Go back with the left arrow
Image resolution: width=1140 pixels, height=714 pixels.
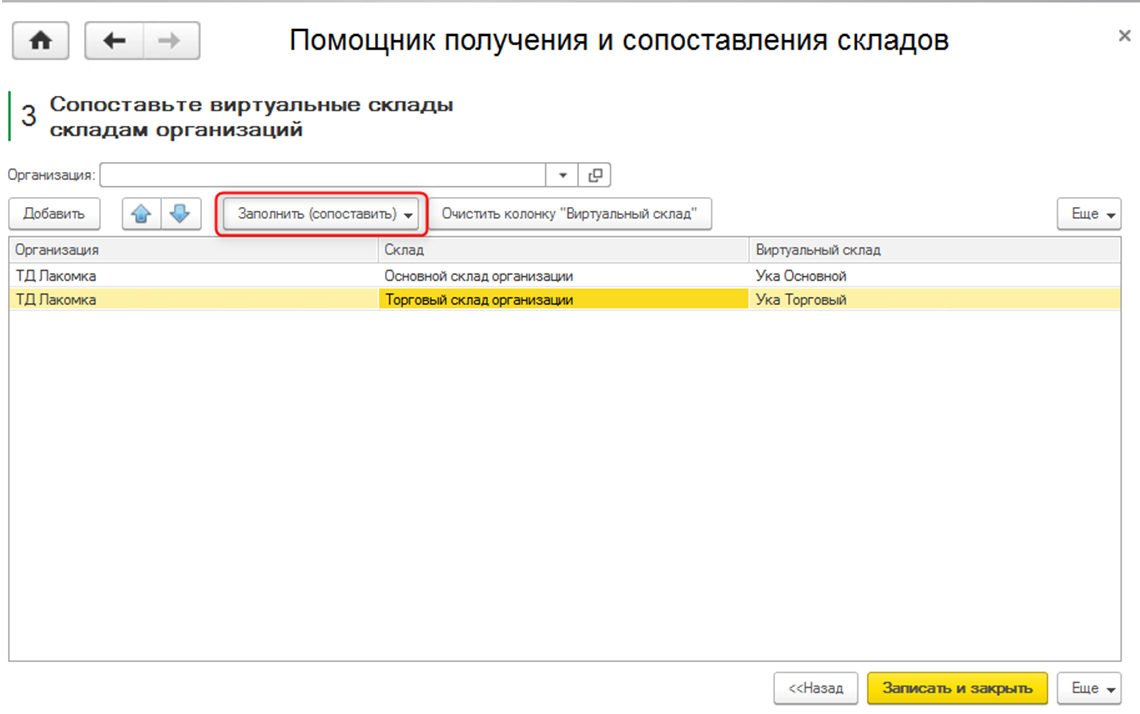pos(114,41)
